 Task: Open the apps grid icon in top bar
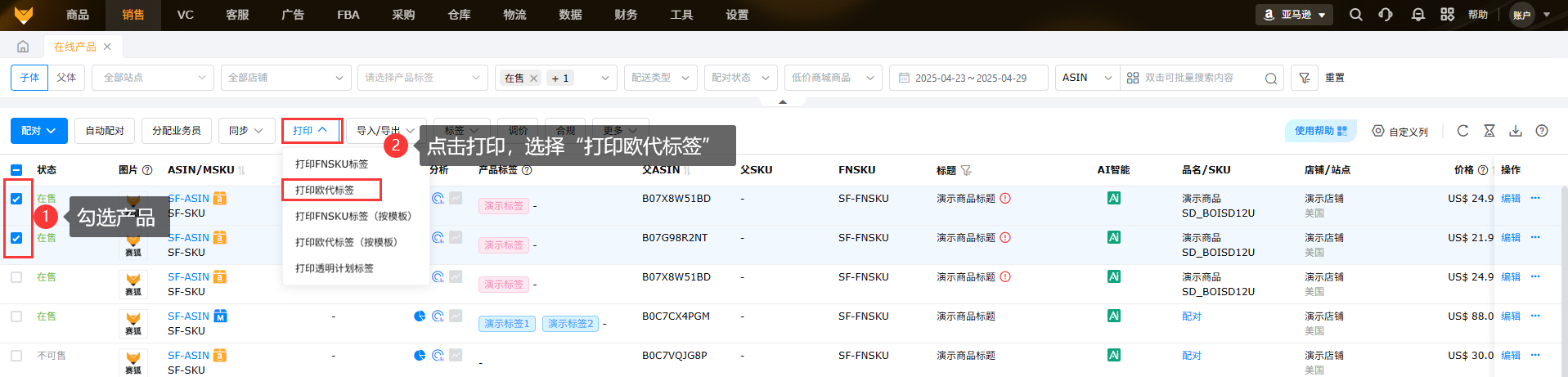(x=1448, y=15)
